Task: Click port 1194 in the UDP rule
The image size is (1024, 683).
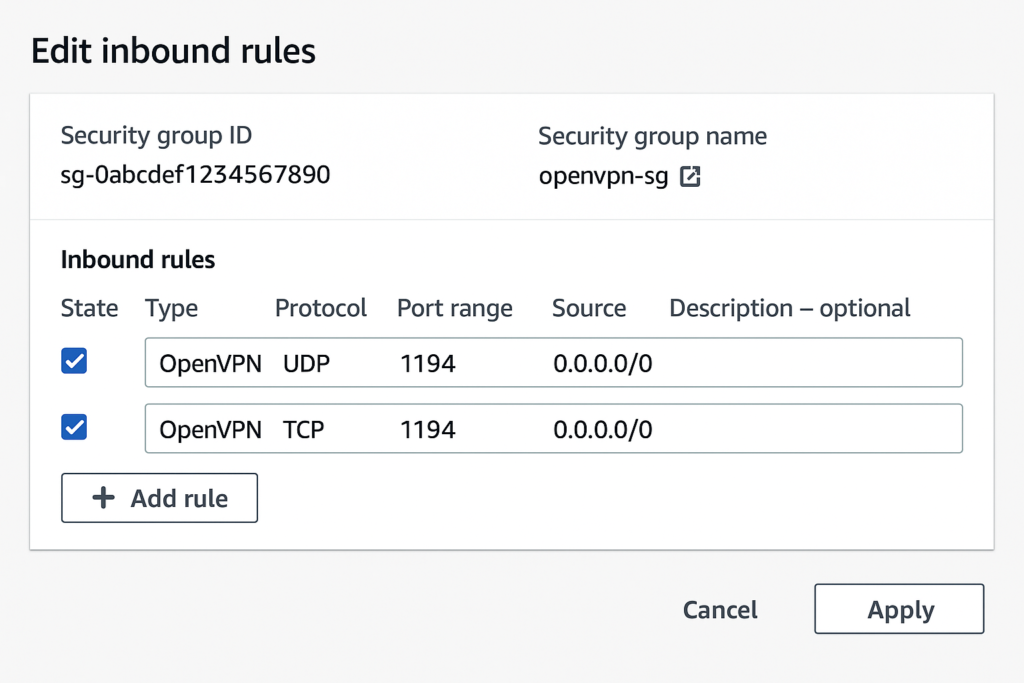Action: [x=428, y=363]
